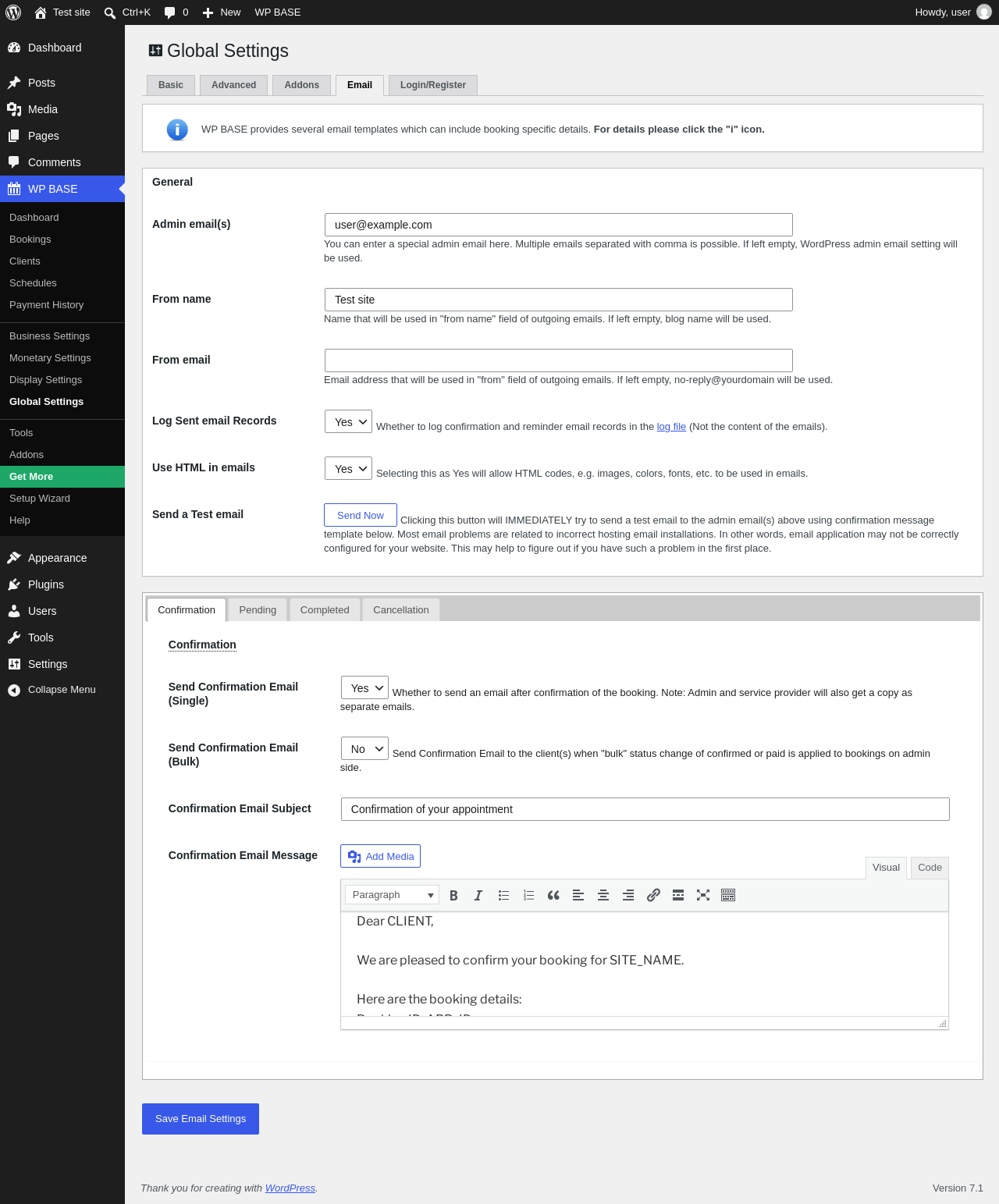This screenshot has width=999, height=1204.
Task: Open the insert link tool
Action: (653, 895)
